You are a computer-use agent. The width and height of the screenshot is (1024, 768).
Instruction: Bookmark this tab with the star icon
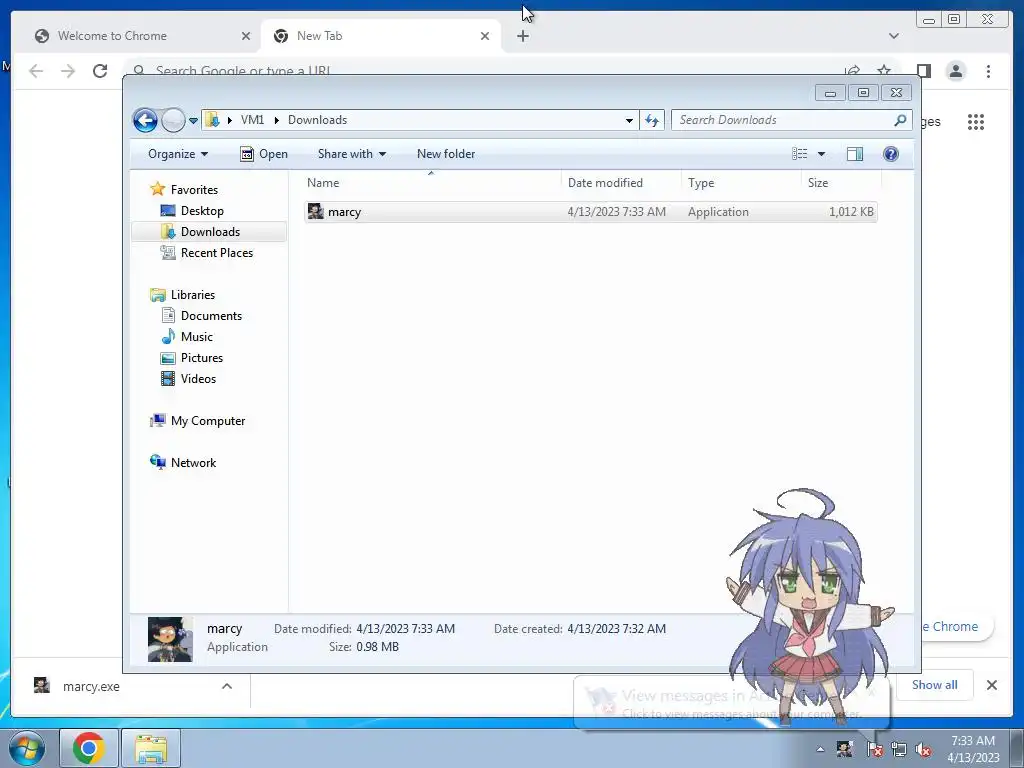884,69
